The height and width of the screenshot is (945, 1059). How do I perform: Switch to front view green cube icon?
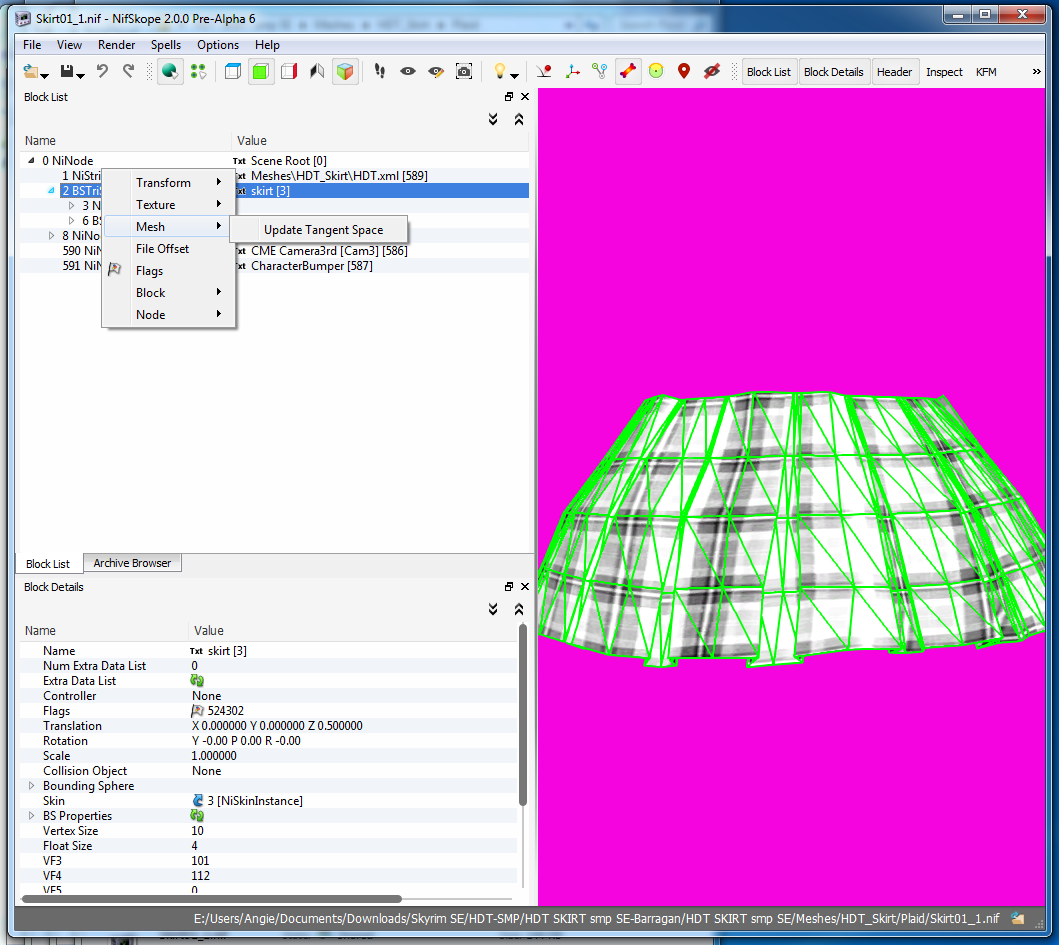tap(261, 71)
